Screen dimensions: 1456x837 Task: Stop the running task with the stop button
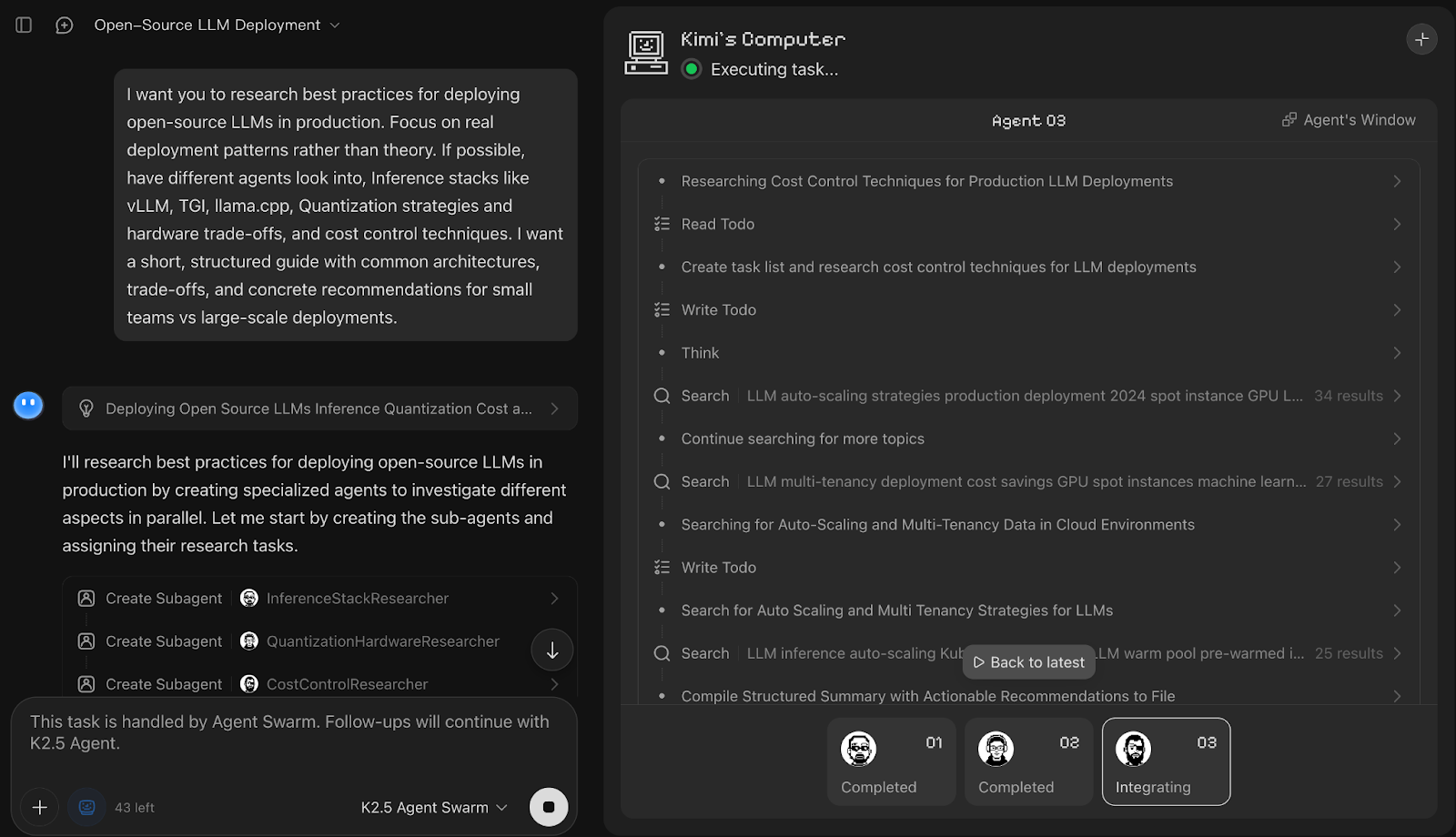coord(548,807)
